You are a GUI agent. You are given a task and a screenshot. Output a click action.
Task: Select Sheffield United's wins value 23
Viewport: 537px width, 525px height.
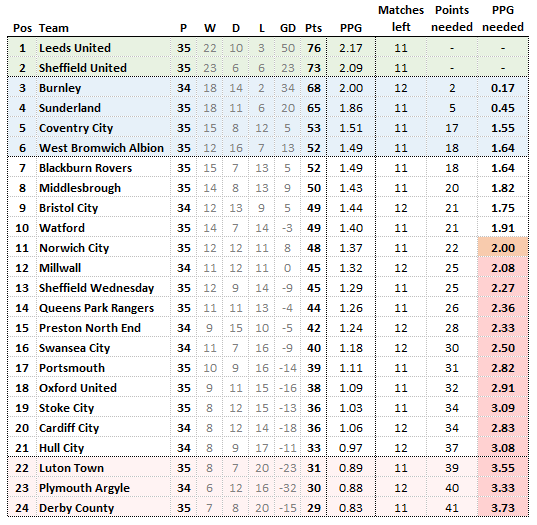tap(210, 68)
